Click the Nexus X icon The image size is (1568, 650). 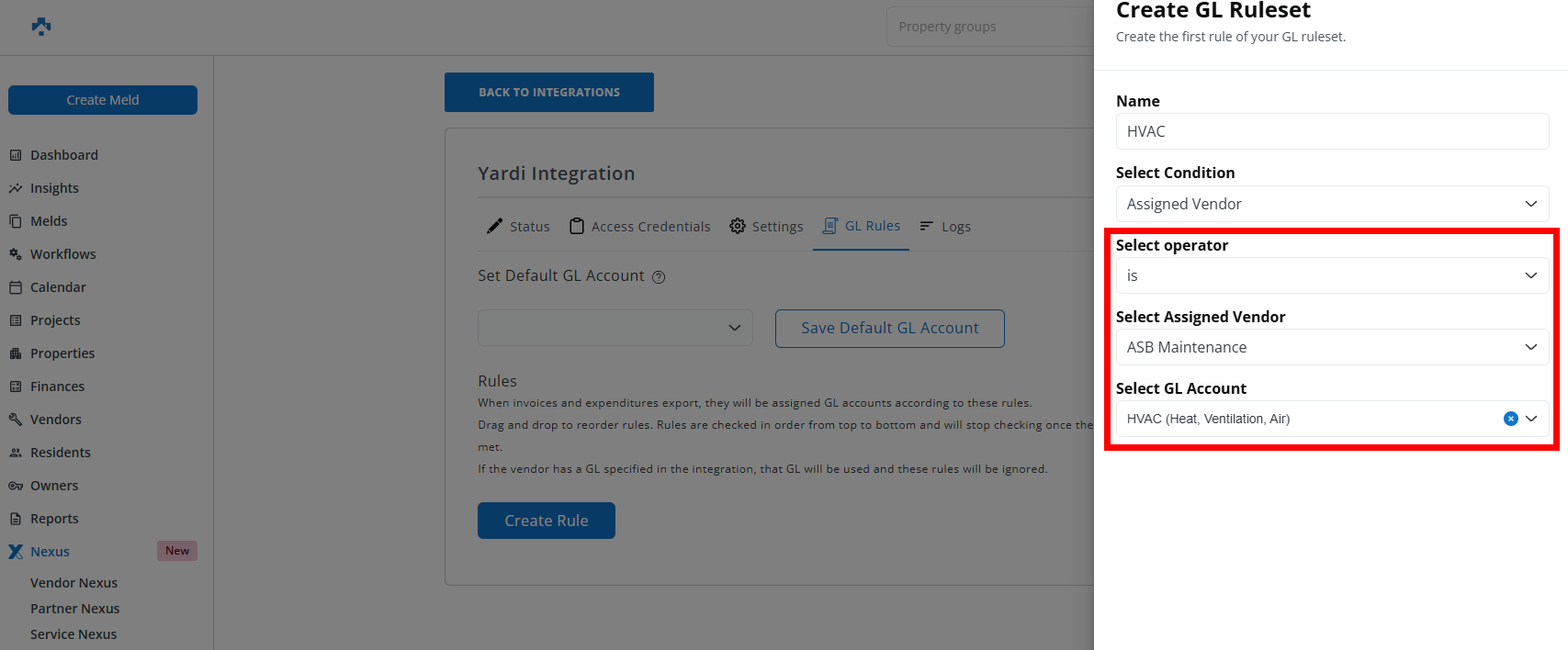(16, 552)
